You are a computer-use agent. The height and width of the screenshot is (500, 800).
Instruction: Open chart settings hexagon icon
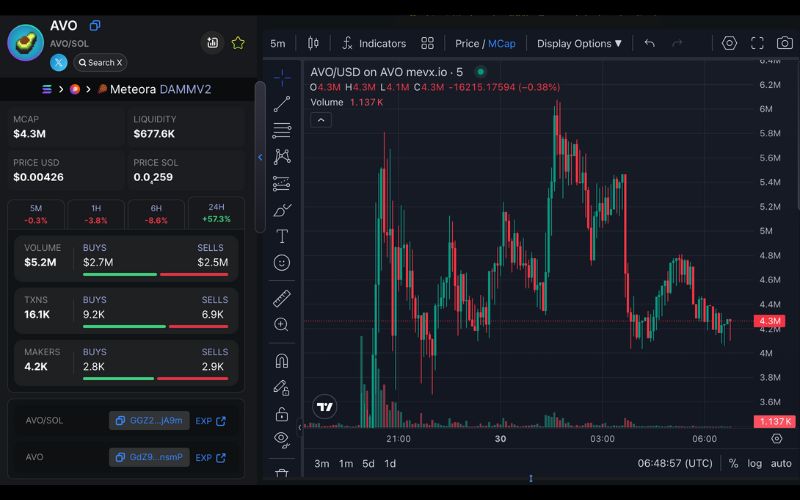[729, 43]
